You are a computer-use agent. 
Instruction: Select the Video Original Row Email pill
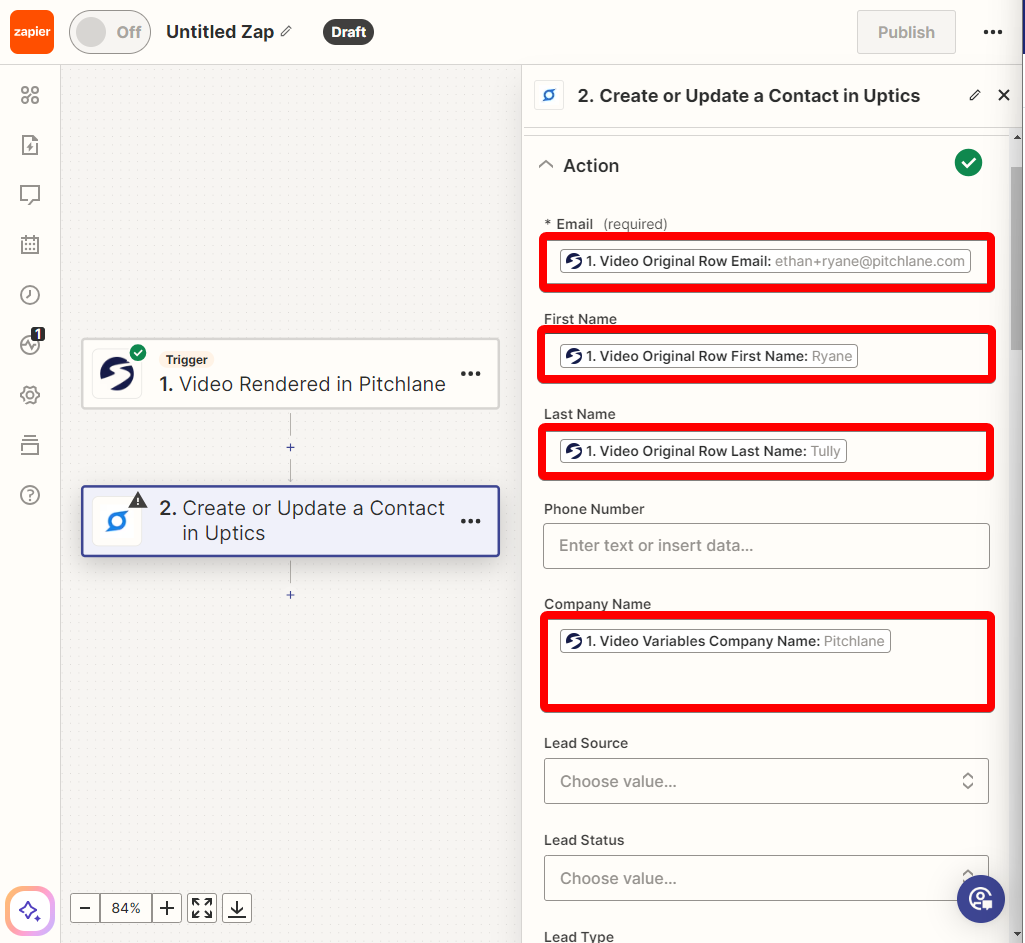point(765,261)
